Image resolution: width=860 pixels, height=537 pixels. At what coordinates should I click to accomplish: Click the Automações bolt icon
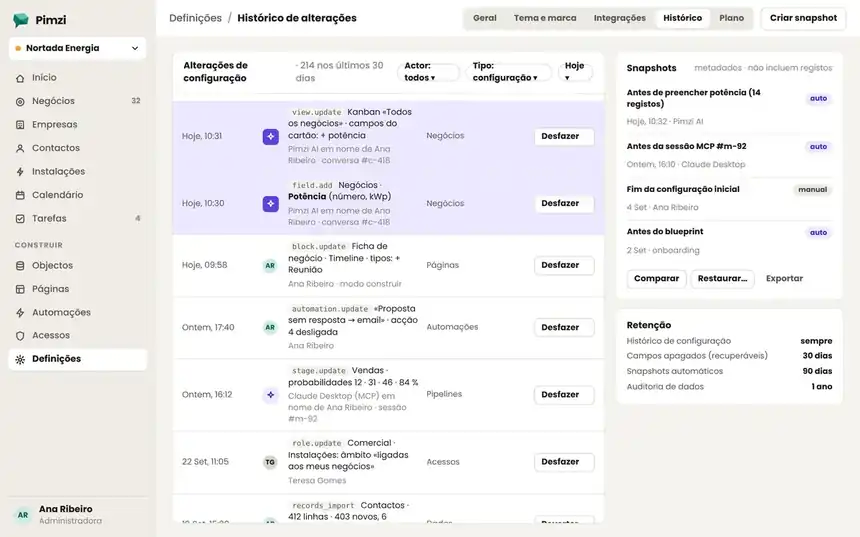(20, 313)
